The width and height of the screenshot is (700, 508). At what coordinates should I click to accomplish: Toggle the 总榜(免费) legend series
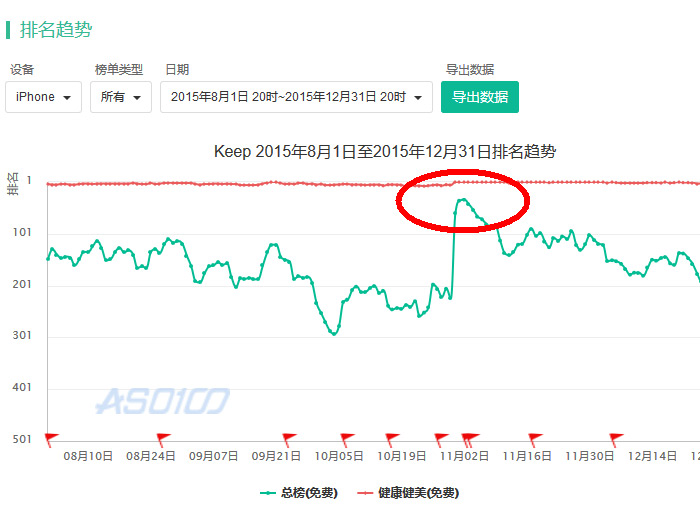[x=299, y=493]
